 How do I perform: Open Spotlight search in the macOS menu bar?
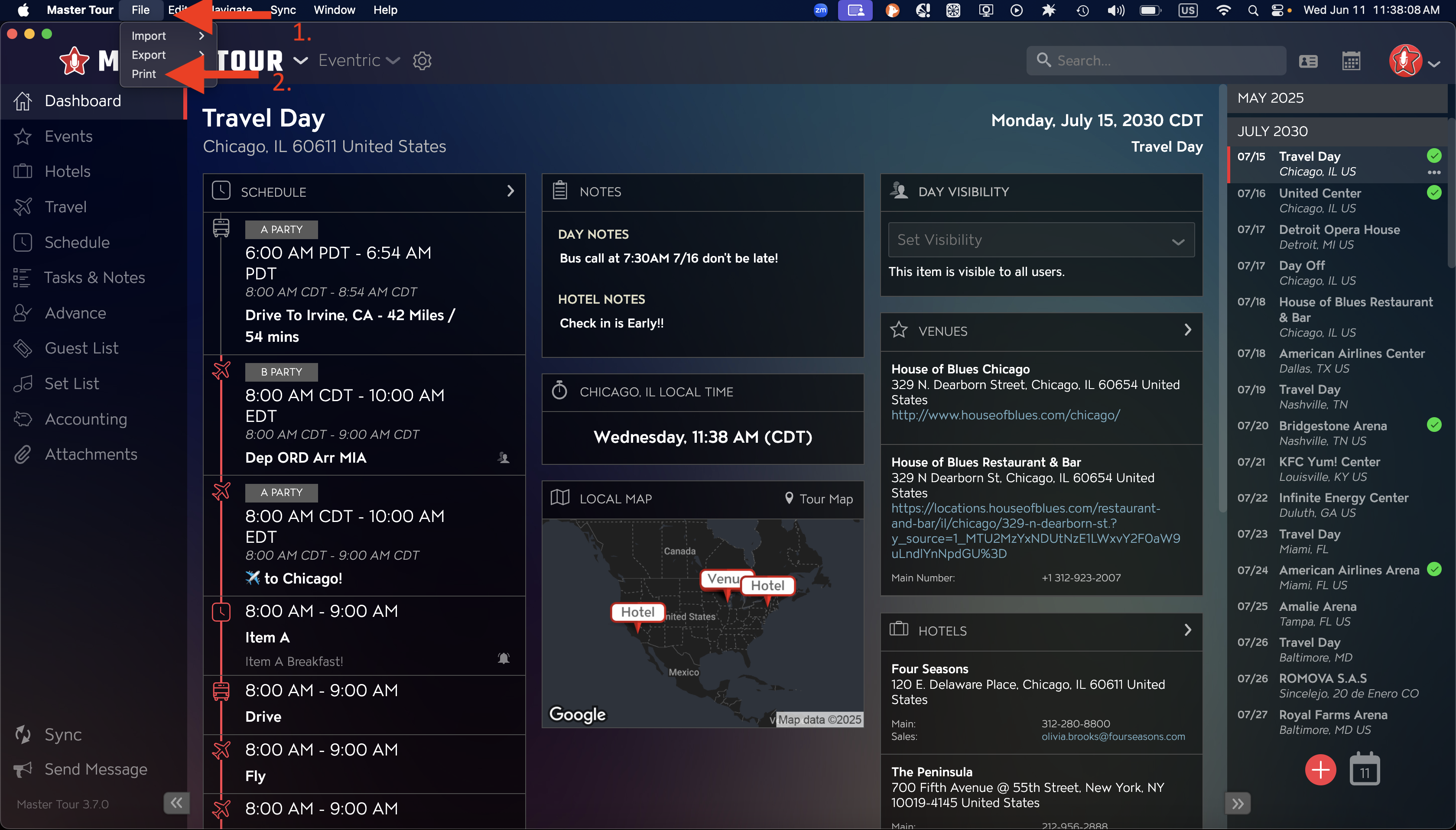tap(1252, 10)
